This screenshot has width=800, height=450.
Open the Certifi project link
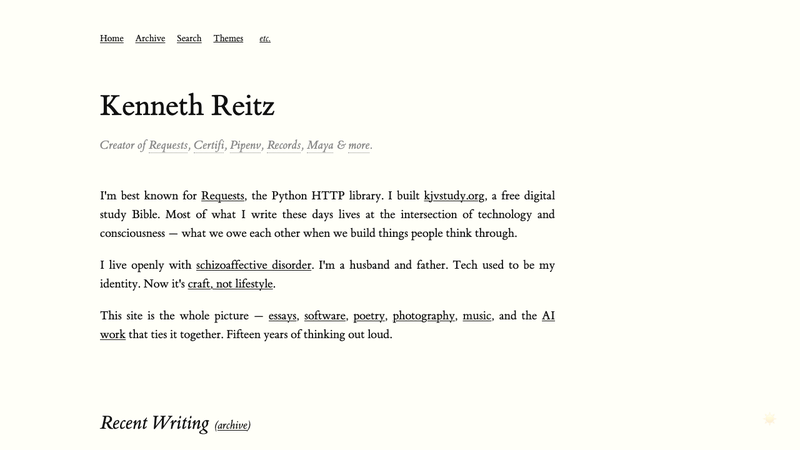tap(209, 146)
